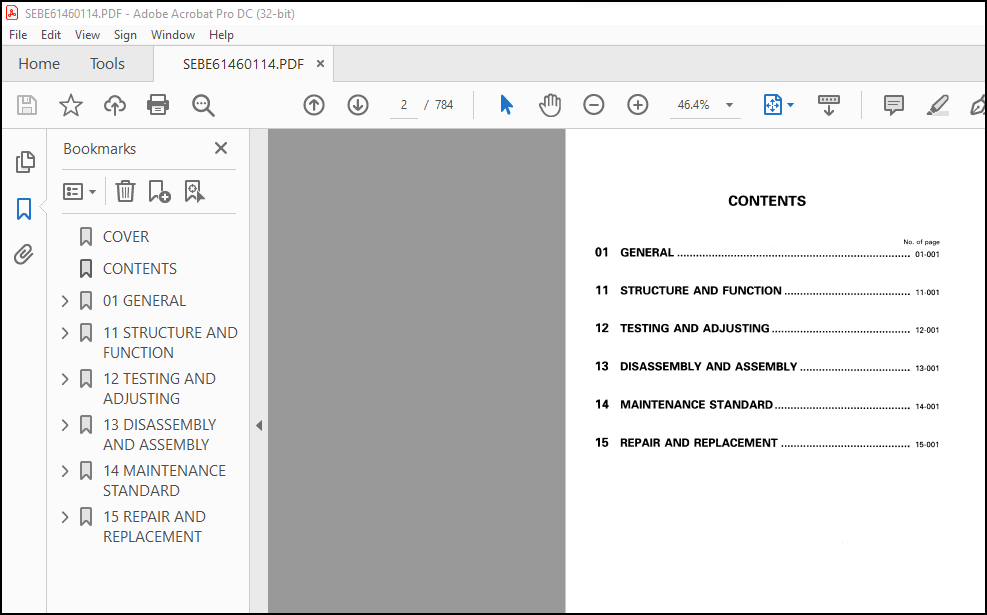Select the arrow selection tool
987x615 pixels.
tap(506, 104)
